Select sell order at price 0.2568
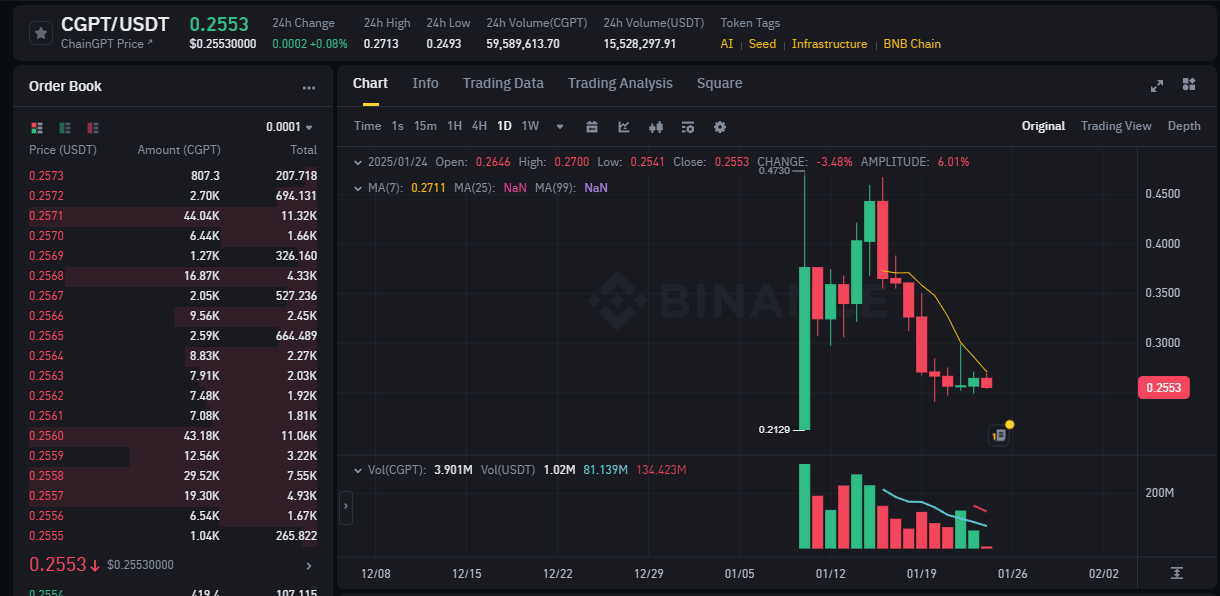This screenshot has height=596, width=1220. point(173,276)
